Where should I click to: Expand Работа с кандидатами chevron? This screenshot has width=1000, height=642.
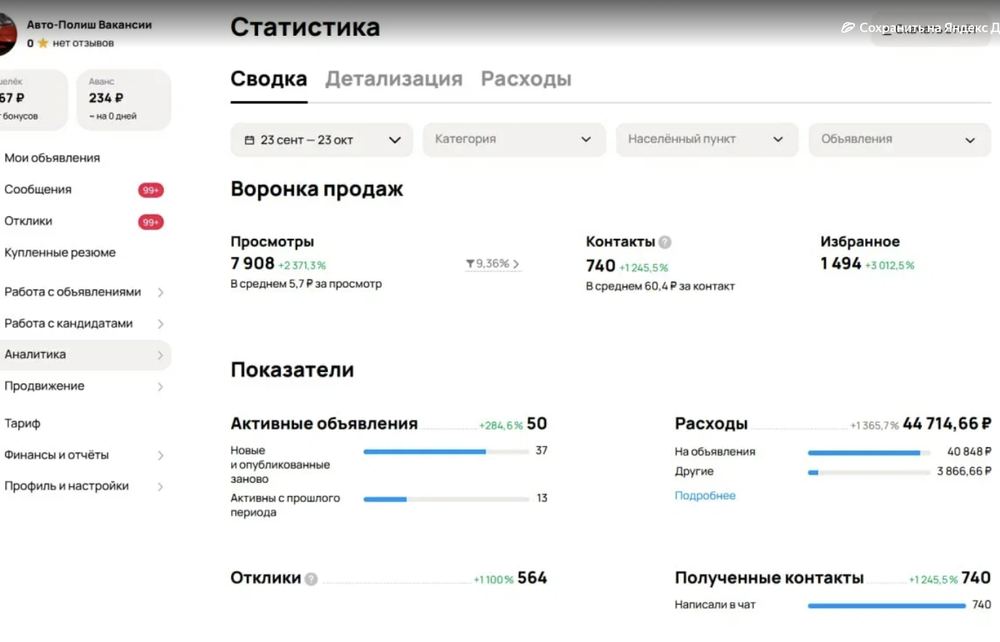click(x=161, y=324)
